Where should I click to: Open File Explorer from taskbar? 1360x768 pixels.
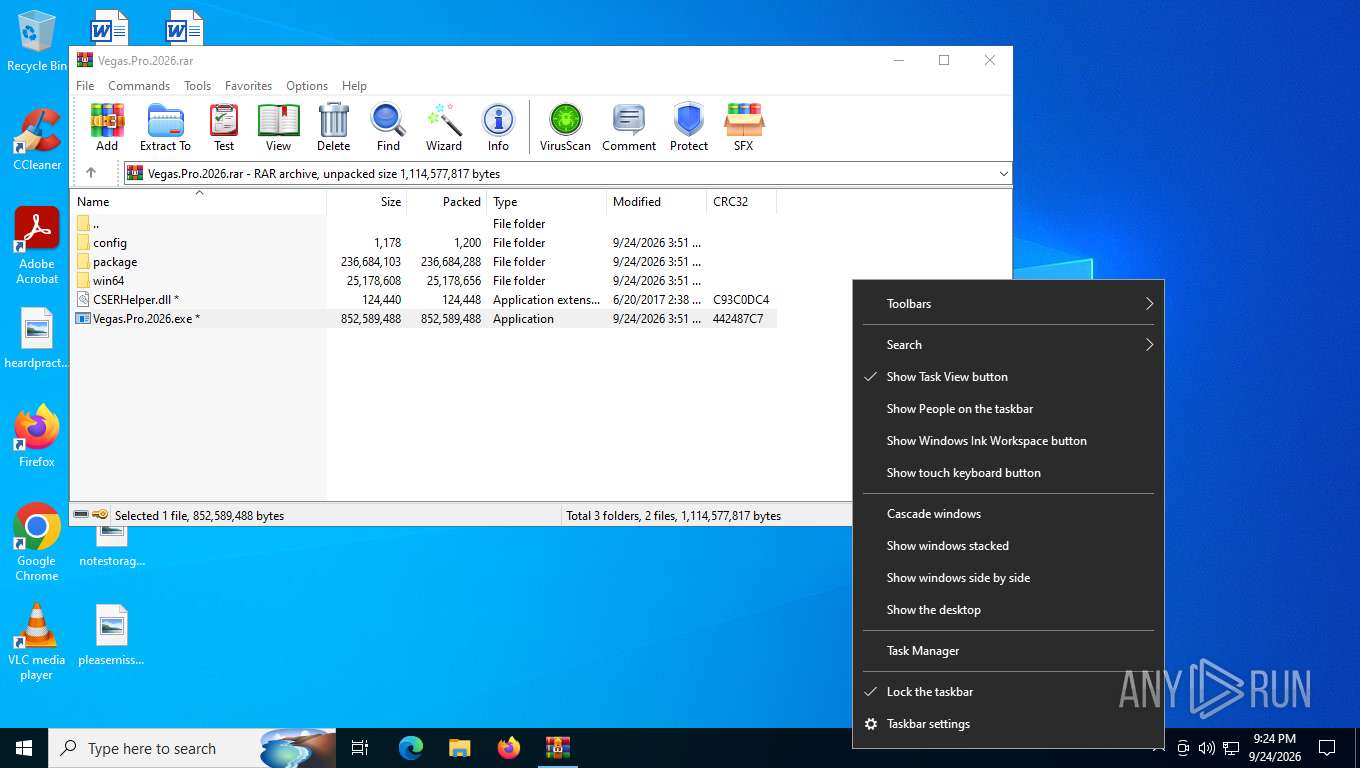(460, 748)
